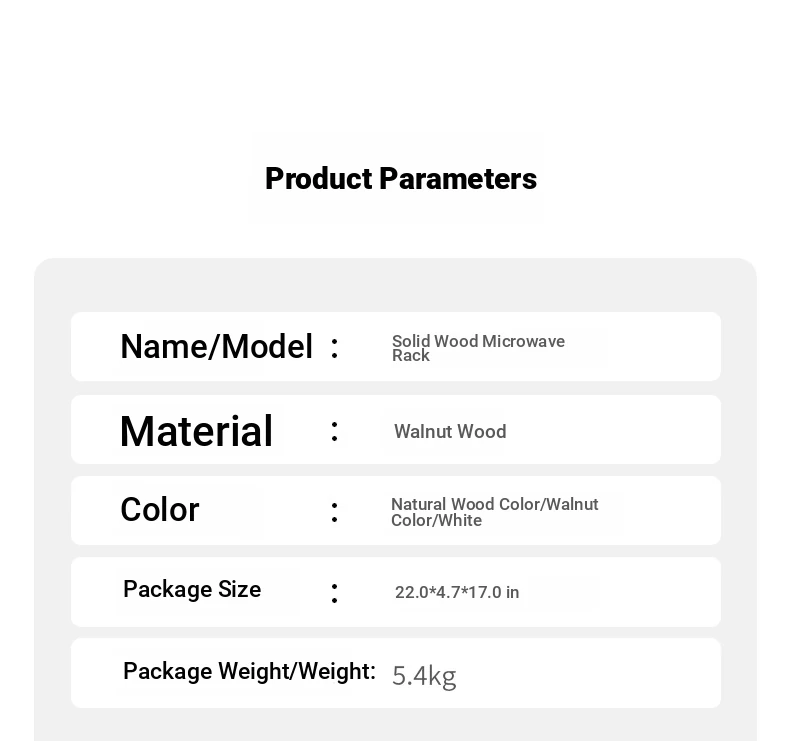Click the word Product in the title

coord(319,179)
